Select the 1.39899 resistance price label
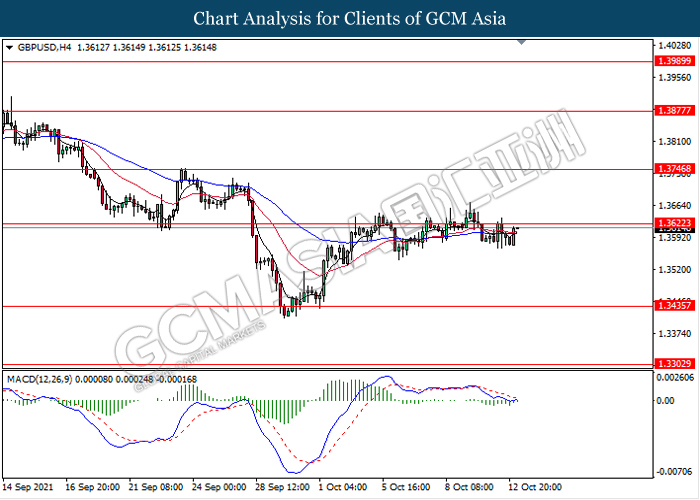Viewport: 700px width, 500px height. point(675,61)
